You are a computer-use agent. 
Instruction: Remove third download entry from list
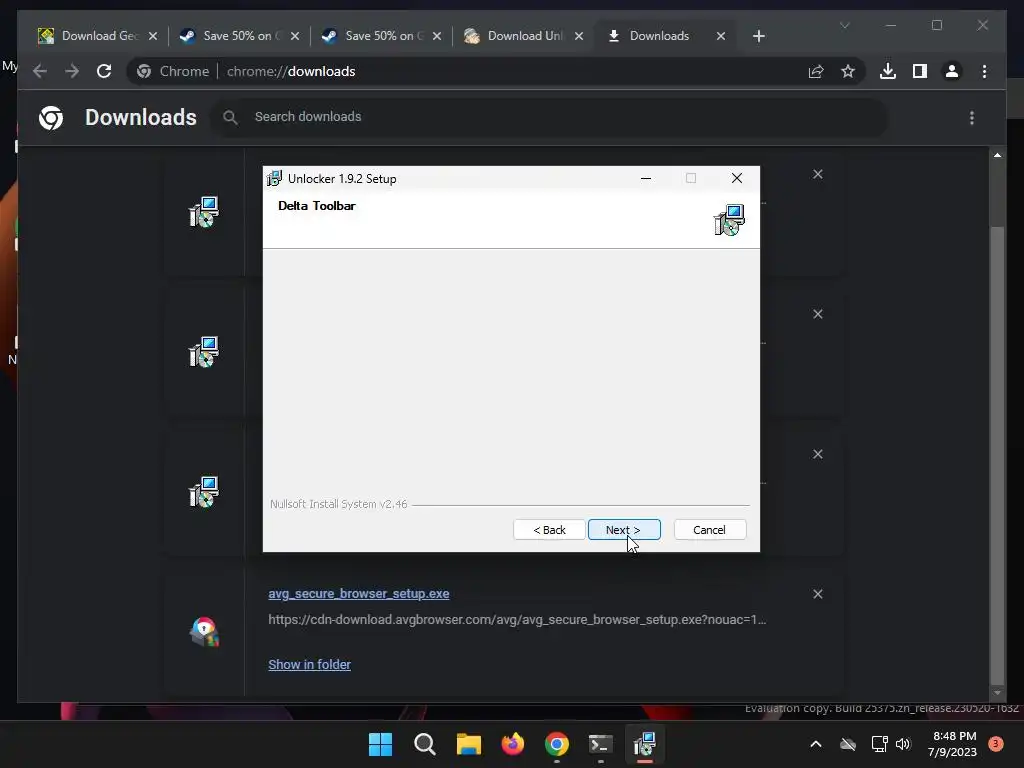coord(818,454)
